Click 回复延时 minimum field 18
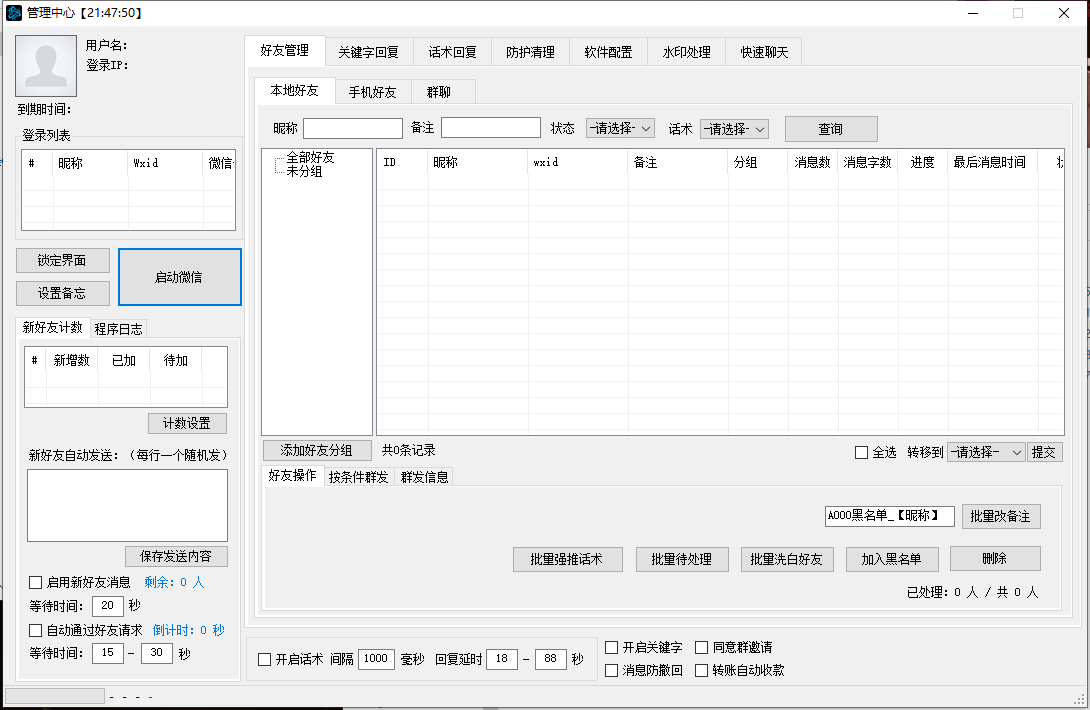 (x=502, y=659)
